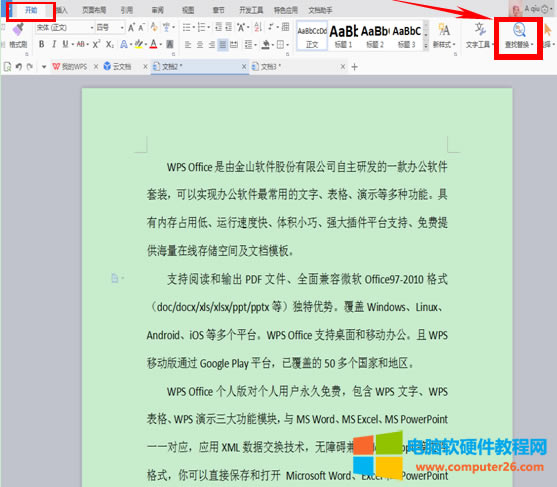Image resolution: width=557 pixels, height=487 pixels.
Task: Click the Select (选择) cursor icon
Action: point(548,31)
